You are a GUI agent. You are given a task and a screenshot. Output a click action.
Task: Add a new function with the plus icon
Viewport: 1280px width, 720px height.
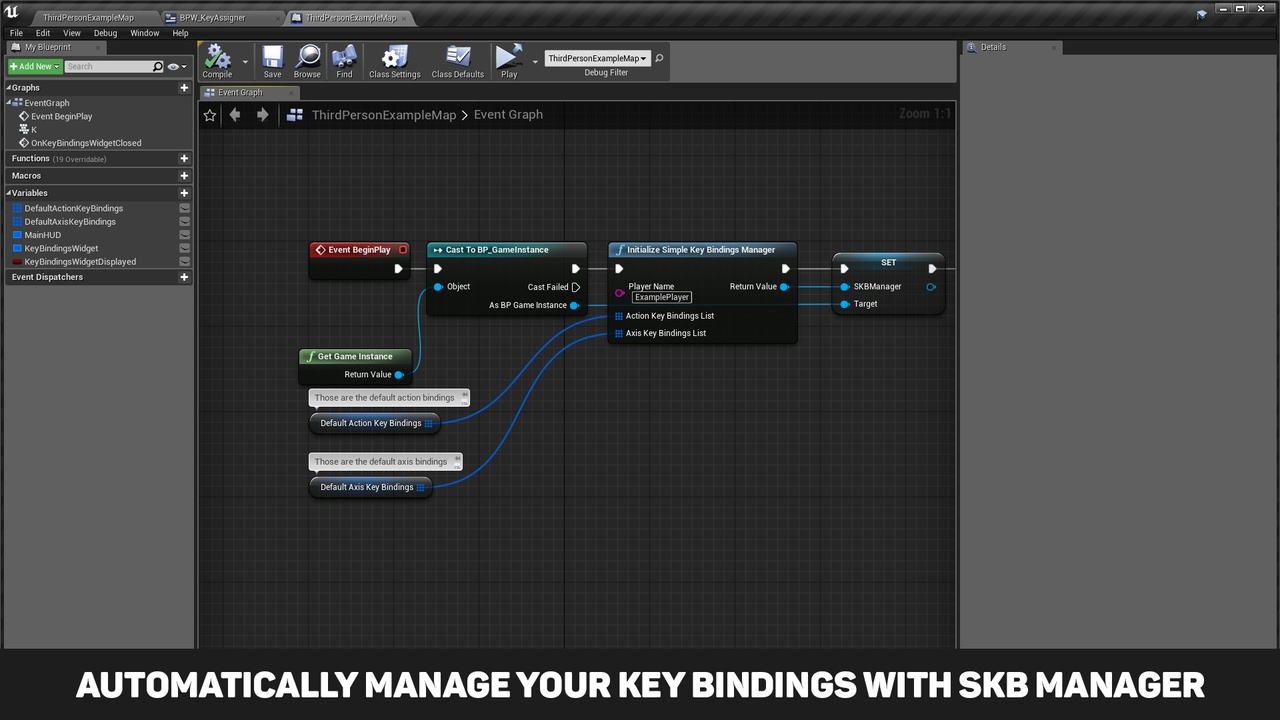click(x=184, y=159)
